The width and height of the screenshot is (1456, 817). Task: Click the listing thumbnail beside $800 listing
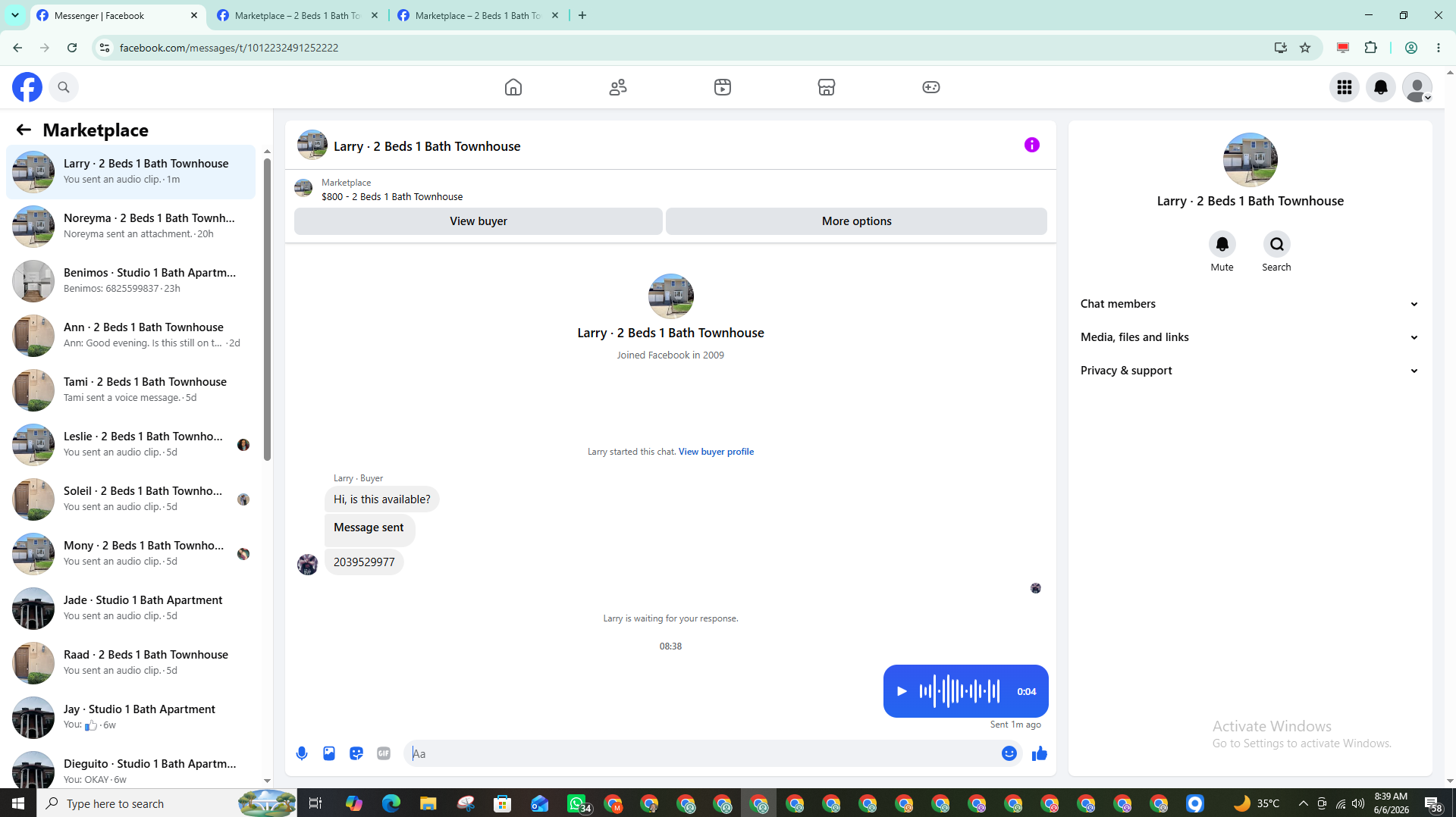[x=303, y=188]
